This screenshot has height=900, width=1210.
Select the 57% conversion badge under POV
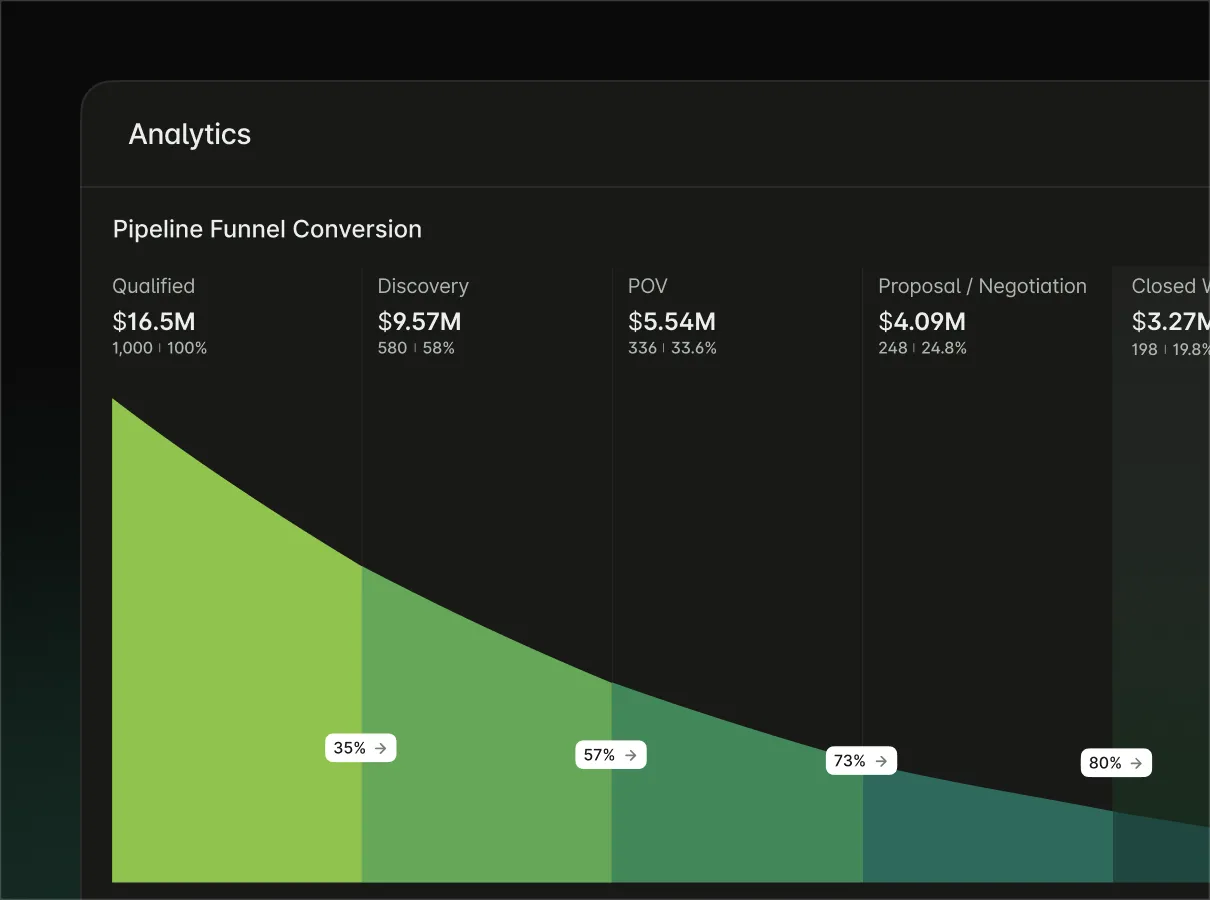click(x=610, y=755)
